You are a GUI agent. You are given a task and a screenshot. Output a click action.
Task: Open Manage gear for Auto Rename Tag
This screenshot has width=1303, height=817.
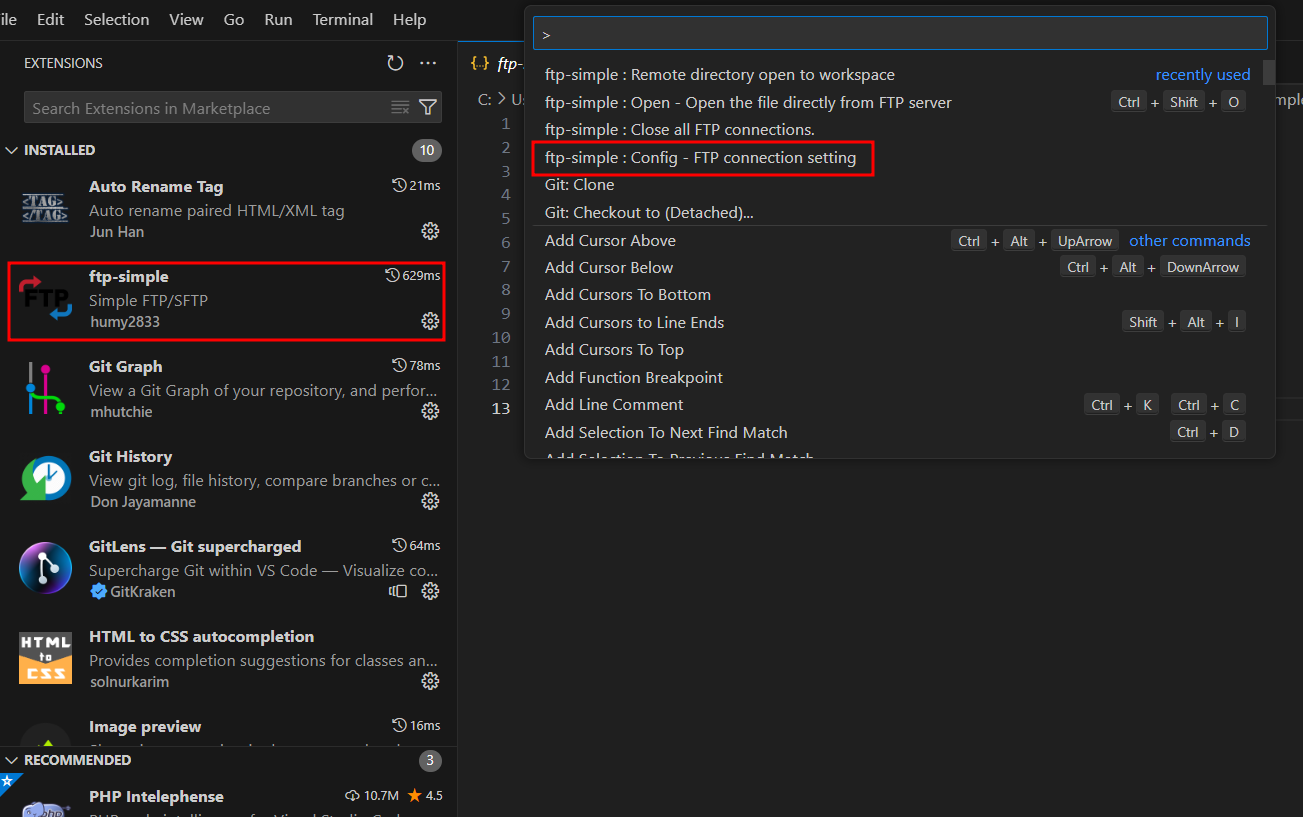pyautogui.click(x=430, y=231)
